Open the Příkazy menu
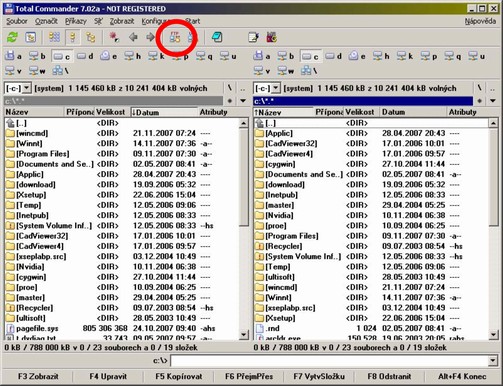503x386 pixels. 76,21
